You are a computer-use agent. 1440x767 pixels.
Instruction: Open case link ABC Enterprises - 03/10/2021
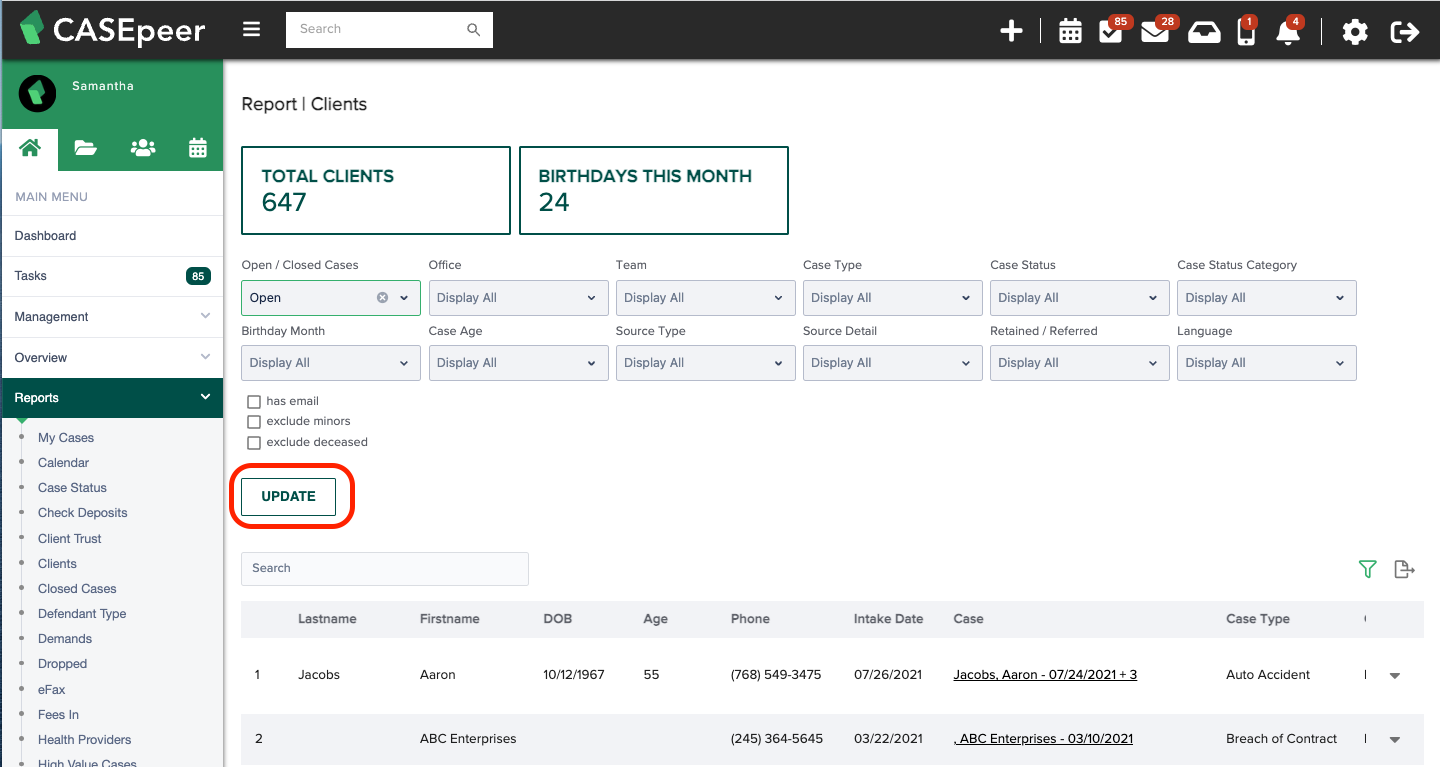tap(1043, 739)
